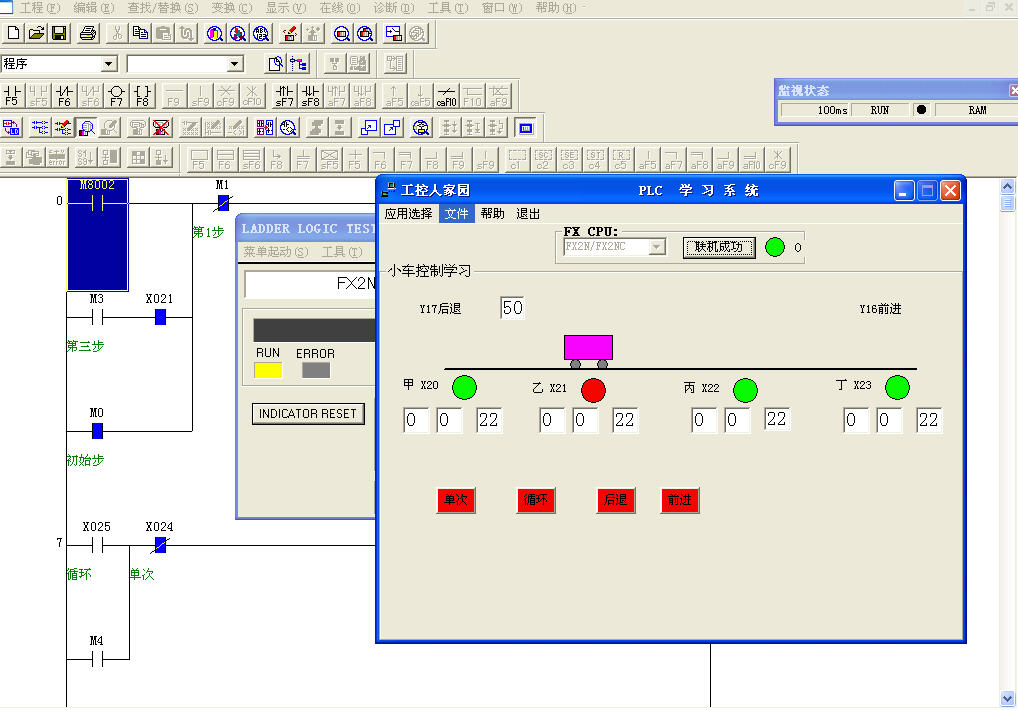Click the print icon in toolbar
This screenshot has width=1018, height=710.
[x=88, y=33]
